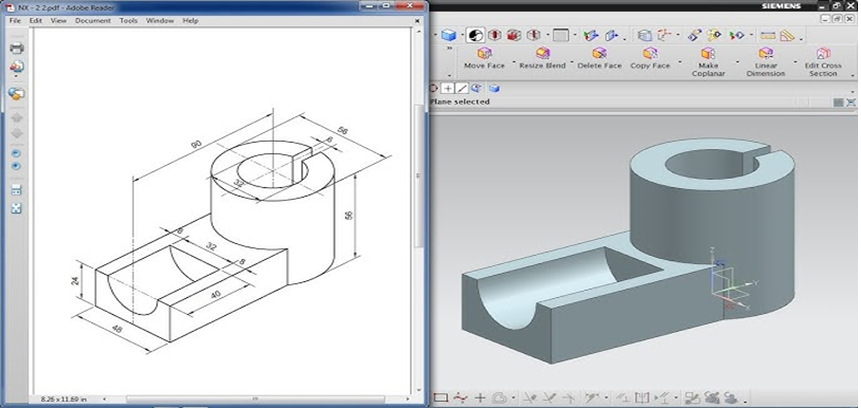Expand the toolbar overflow chevron at NX ribbon start

(449, 48)
